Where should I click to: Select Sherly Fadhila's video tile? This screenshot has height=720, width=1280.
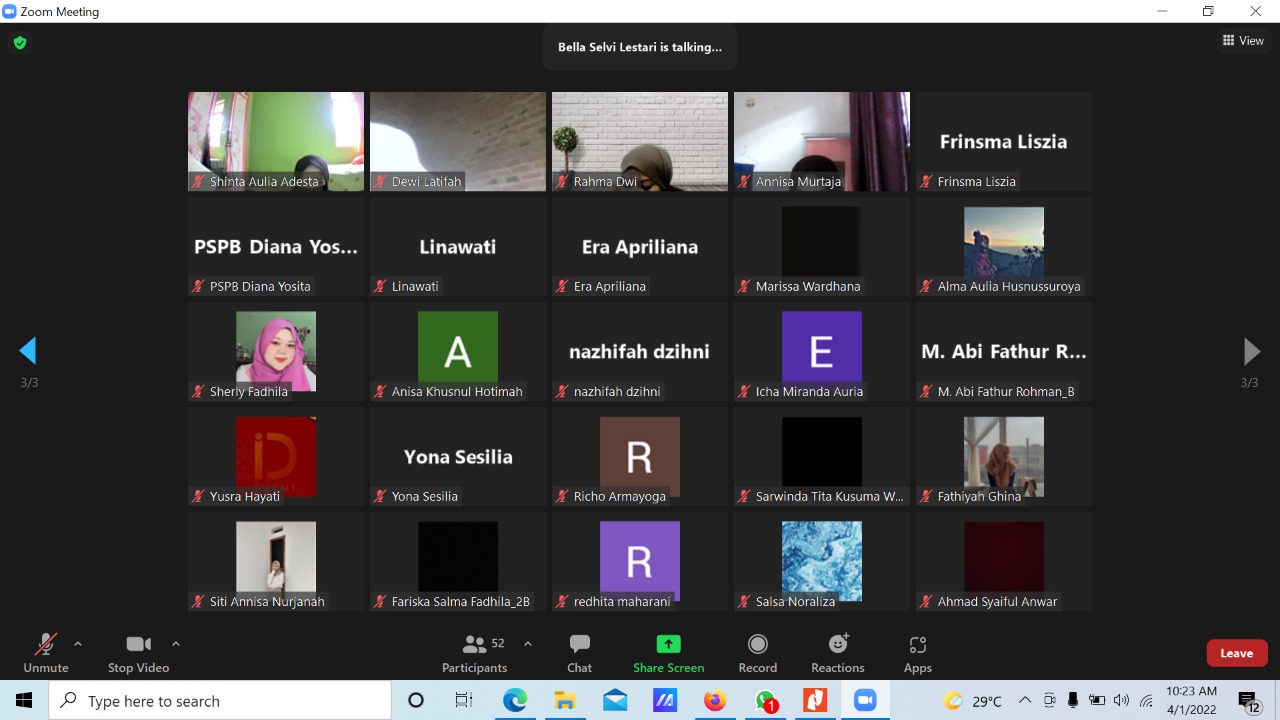pyautogui.click(x=276, y=352)
